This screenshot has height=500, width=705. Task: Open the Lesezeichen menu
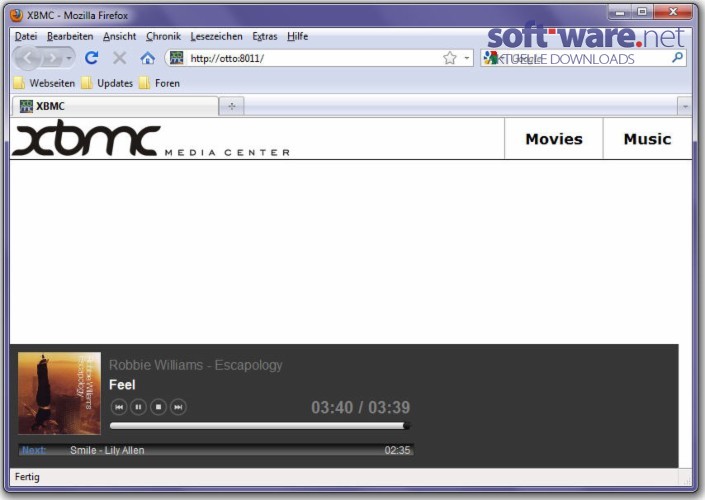click(x=216, y=36)
